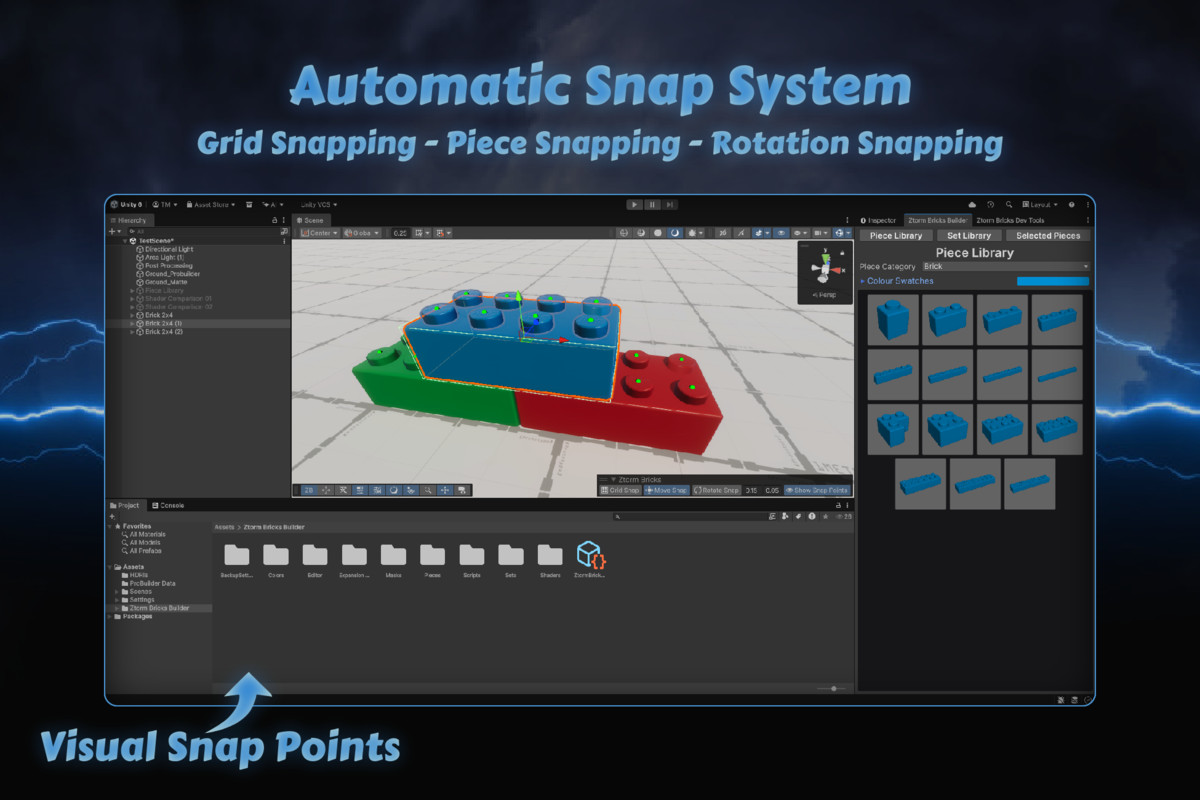Pause the editor with the pause button
Viewport: 1200px width, 800px height.
point(652,204)
